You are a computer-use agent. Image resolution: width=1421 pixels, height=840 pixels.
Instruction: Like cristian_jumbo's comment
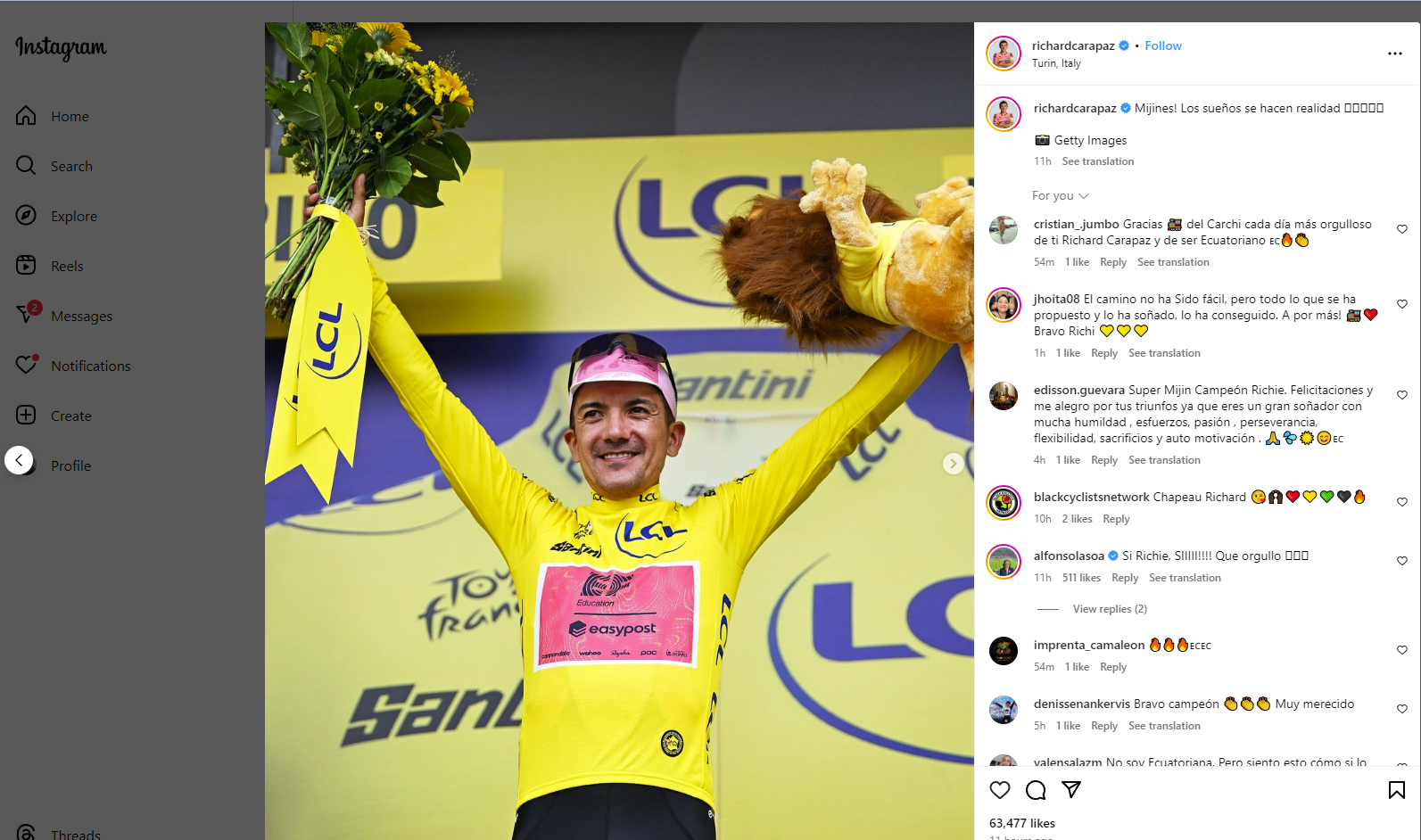[x=1402, y=229]
